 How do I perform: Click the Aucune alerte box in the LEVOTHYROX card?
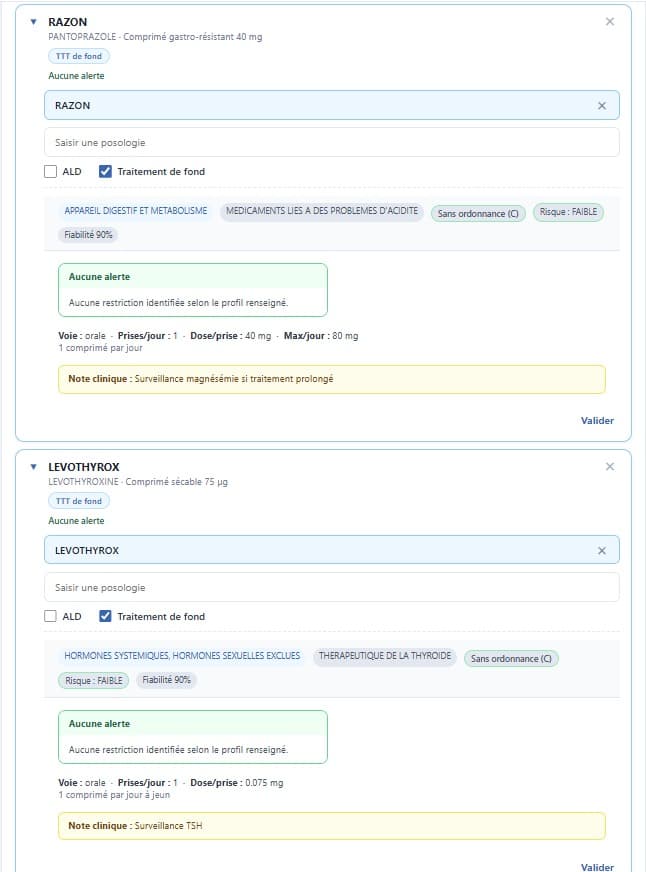(193, 737)
